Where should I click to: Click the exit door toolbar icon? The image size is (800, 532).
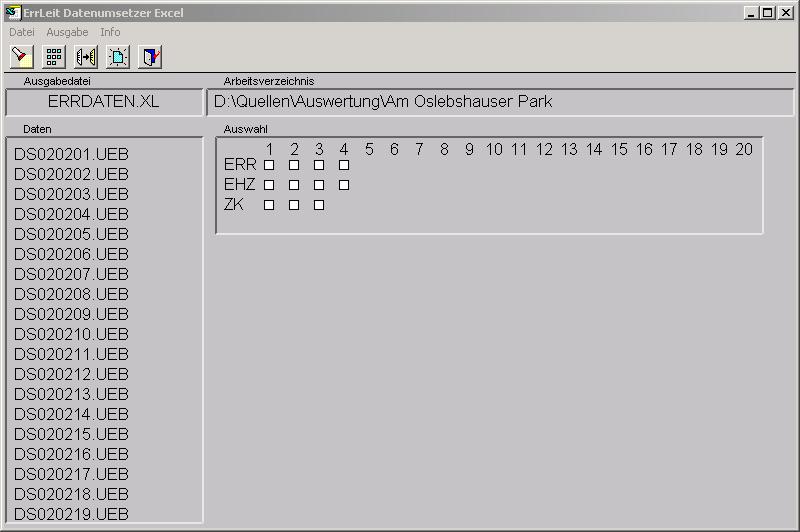(150, 57)
